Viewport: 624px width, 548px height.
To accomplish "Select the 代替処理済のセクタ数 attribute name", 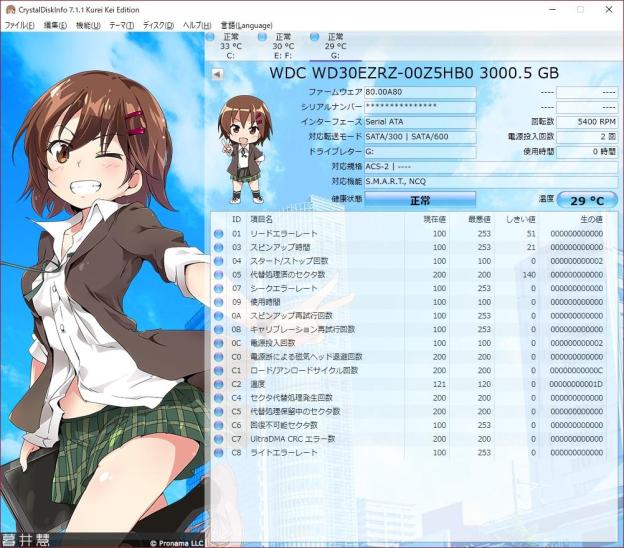I will click(287, 275).
